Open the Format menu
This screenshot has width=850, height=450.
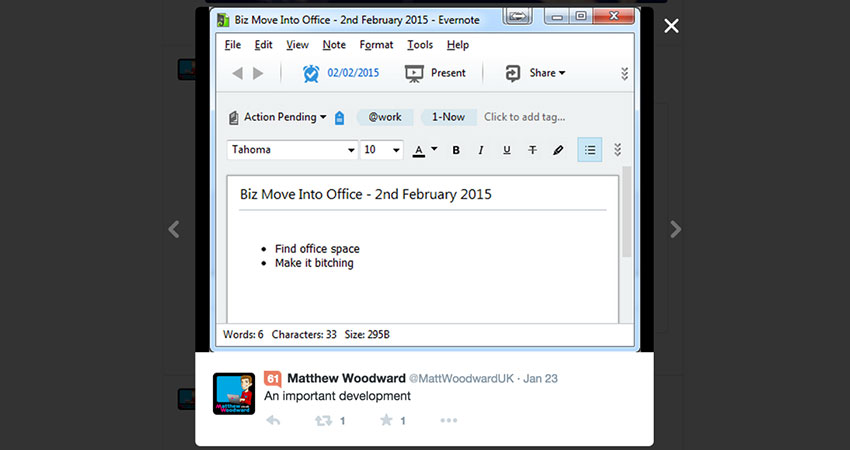coord(376,45)
